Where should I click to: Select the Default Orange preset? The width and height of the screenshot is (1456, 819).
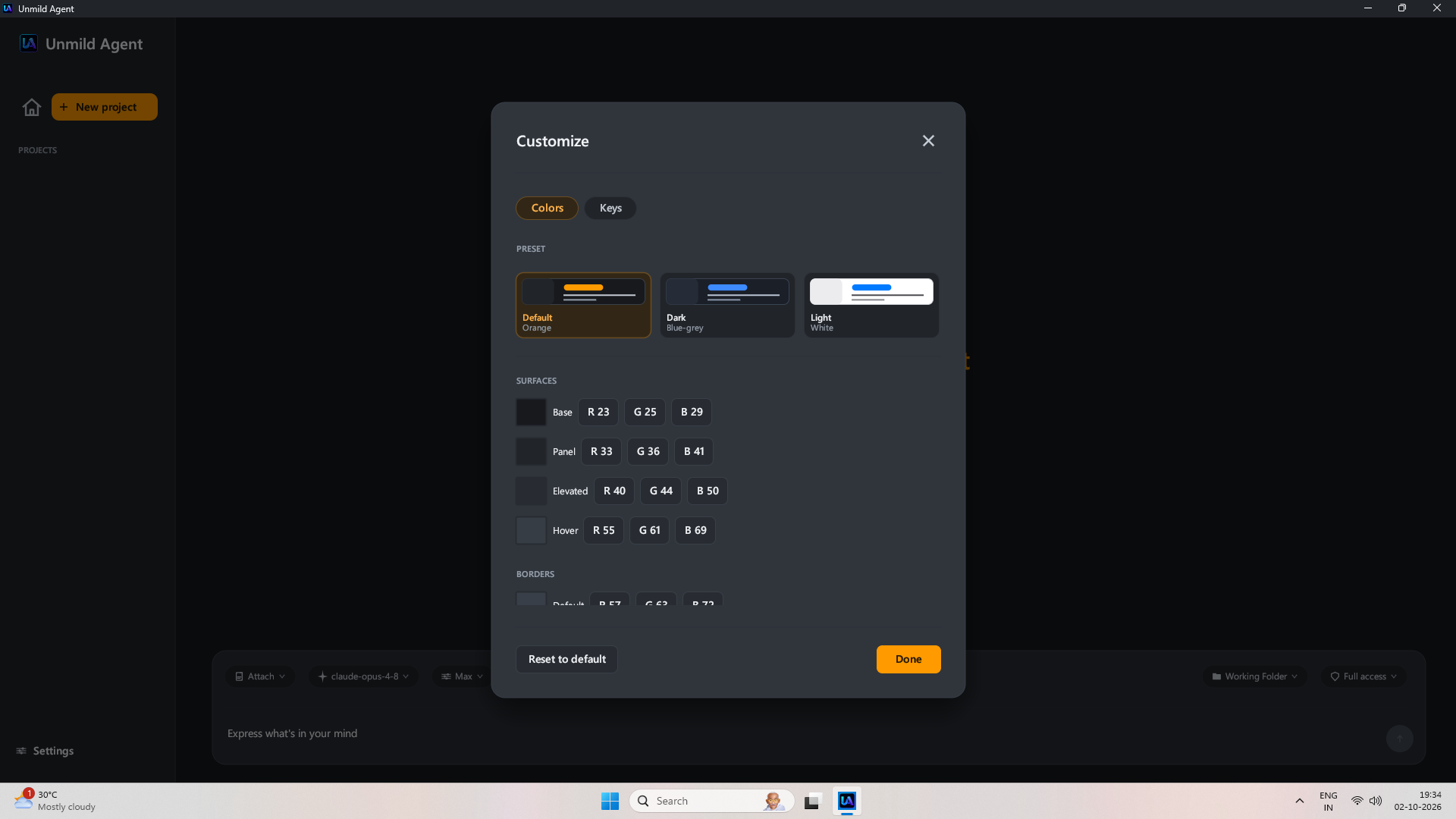click(583, 305)
